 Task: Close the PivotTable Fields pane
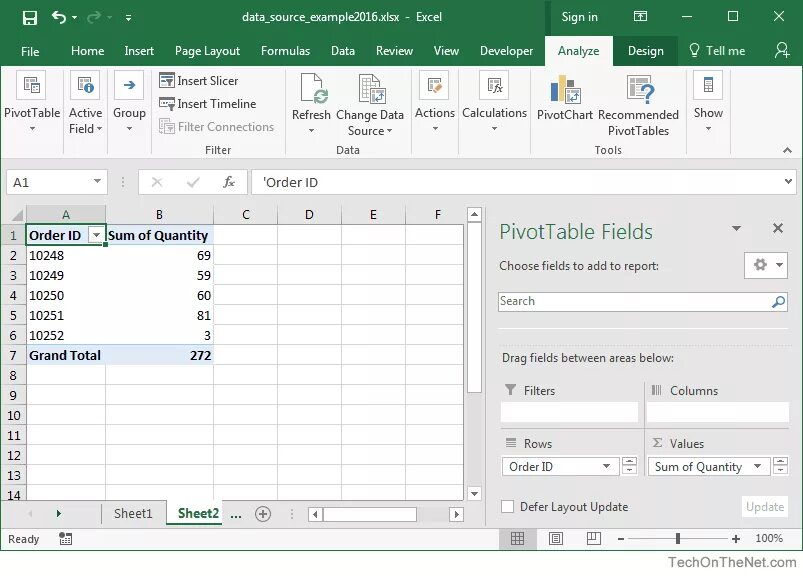point(778,228)
